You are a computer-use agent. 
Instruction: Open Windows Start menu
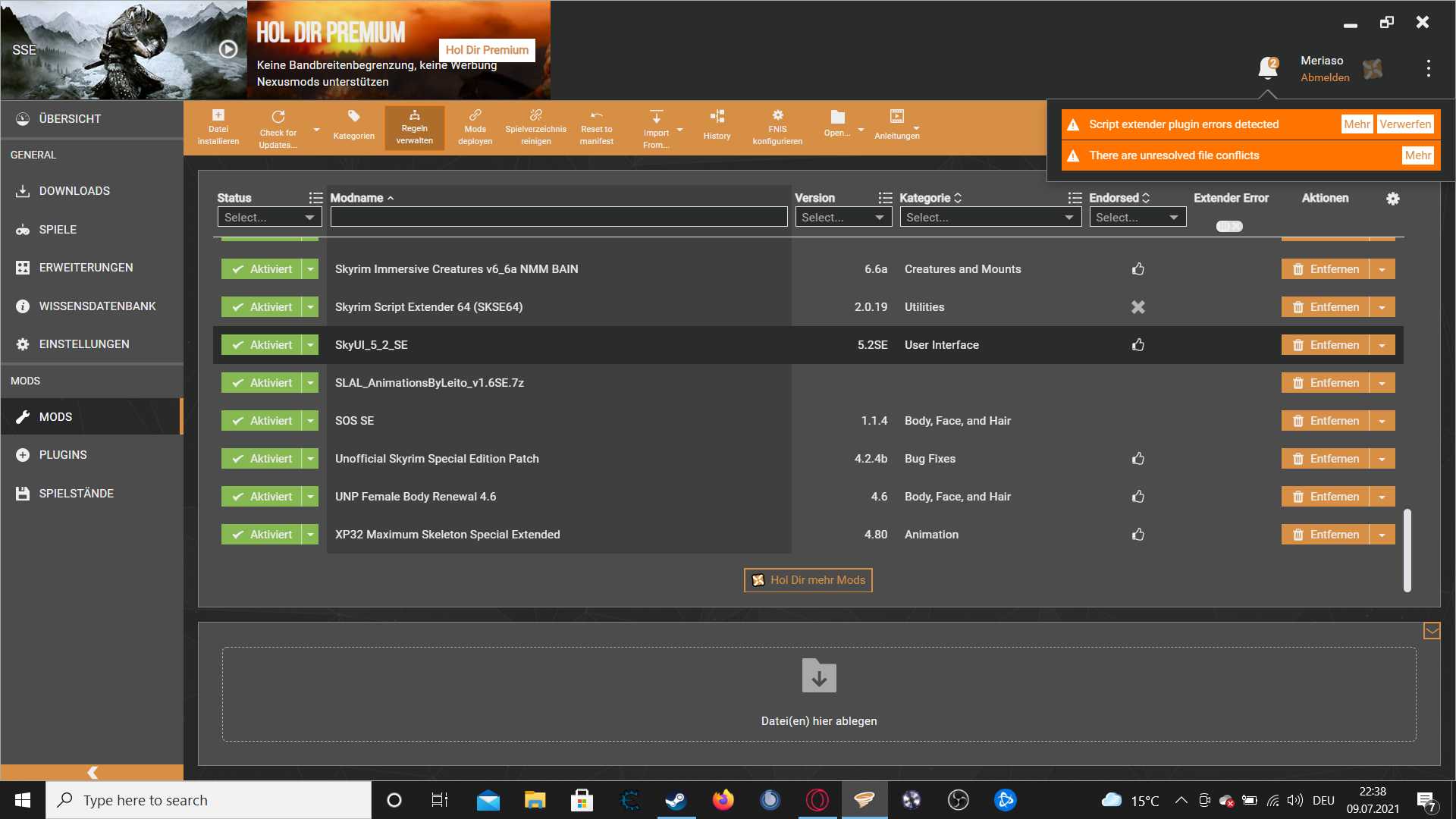click(x=23, y=800)
